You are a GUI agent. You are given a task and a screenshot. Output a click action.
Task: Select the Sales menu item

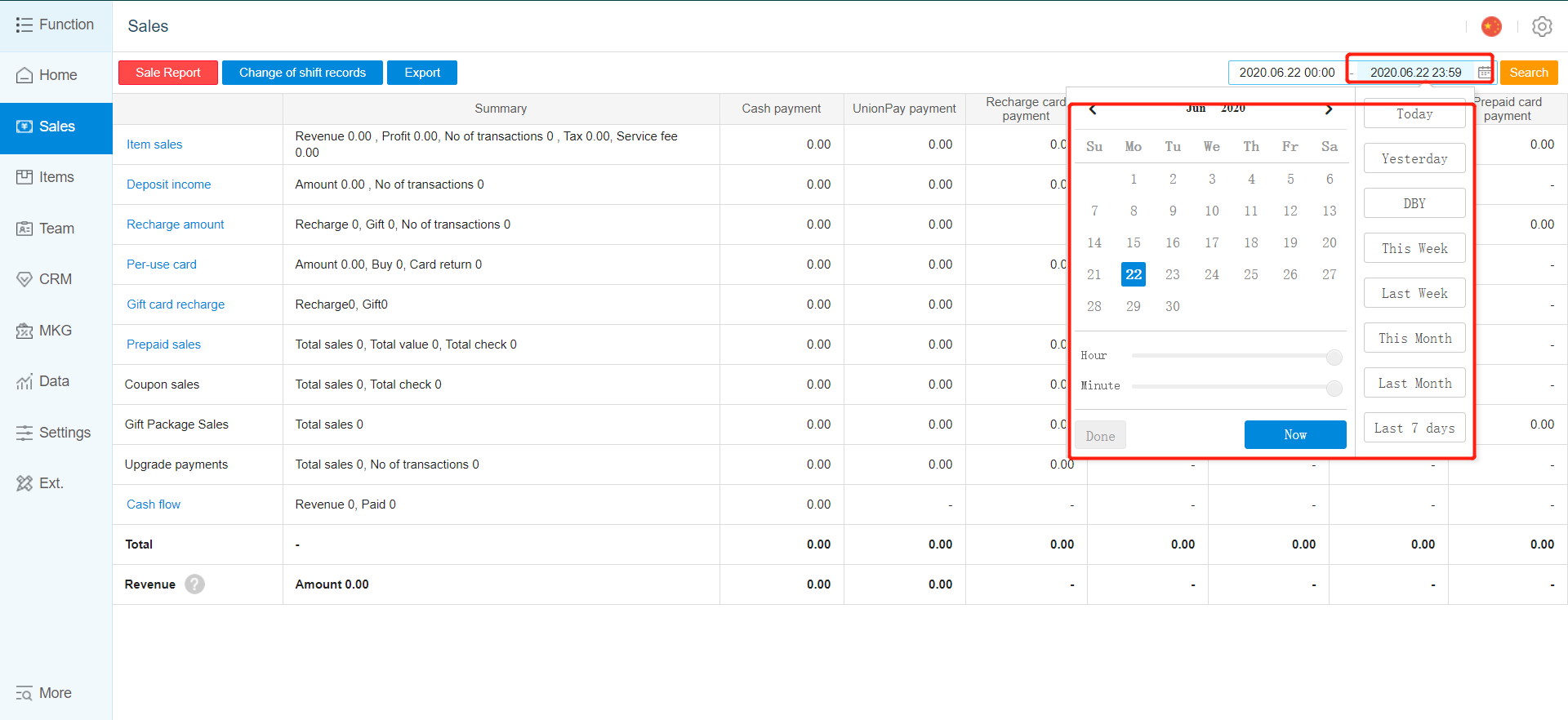[x=56, y=127]
